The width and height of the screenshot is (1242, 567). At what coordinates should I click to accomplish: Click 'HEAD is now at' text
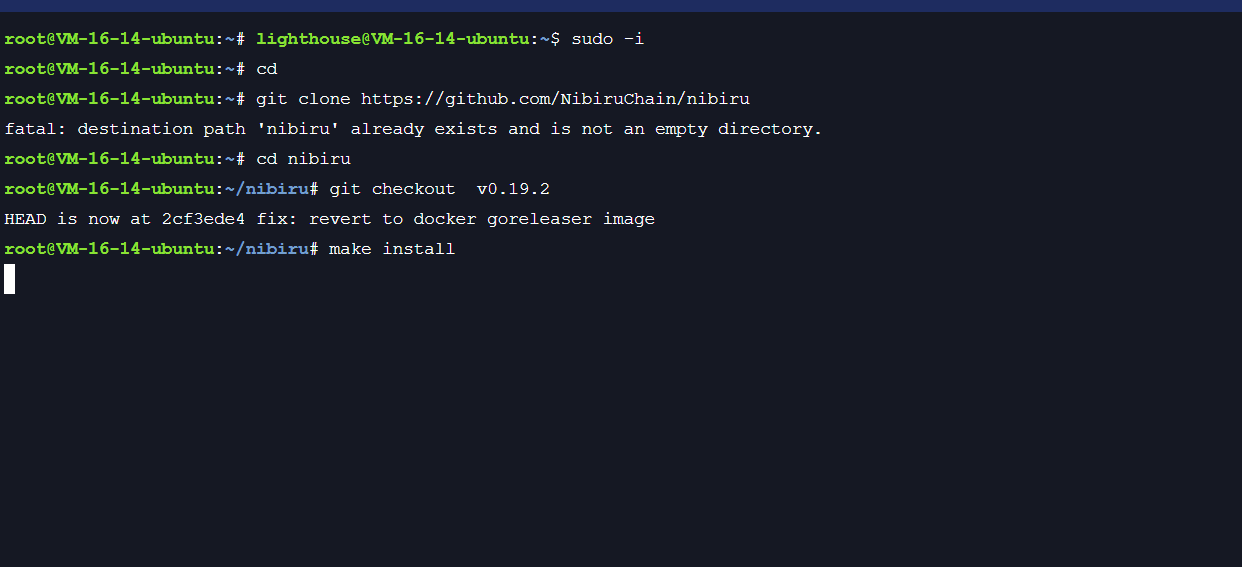(x=78, y=219)
